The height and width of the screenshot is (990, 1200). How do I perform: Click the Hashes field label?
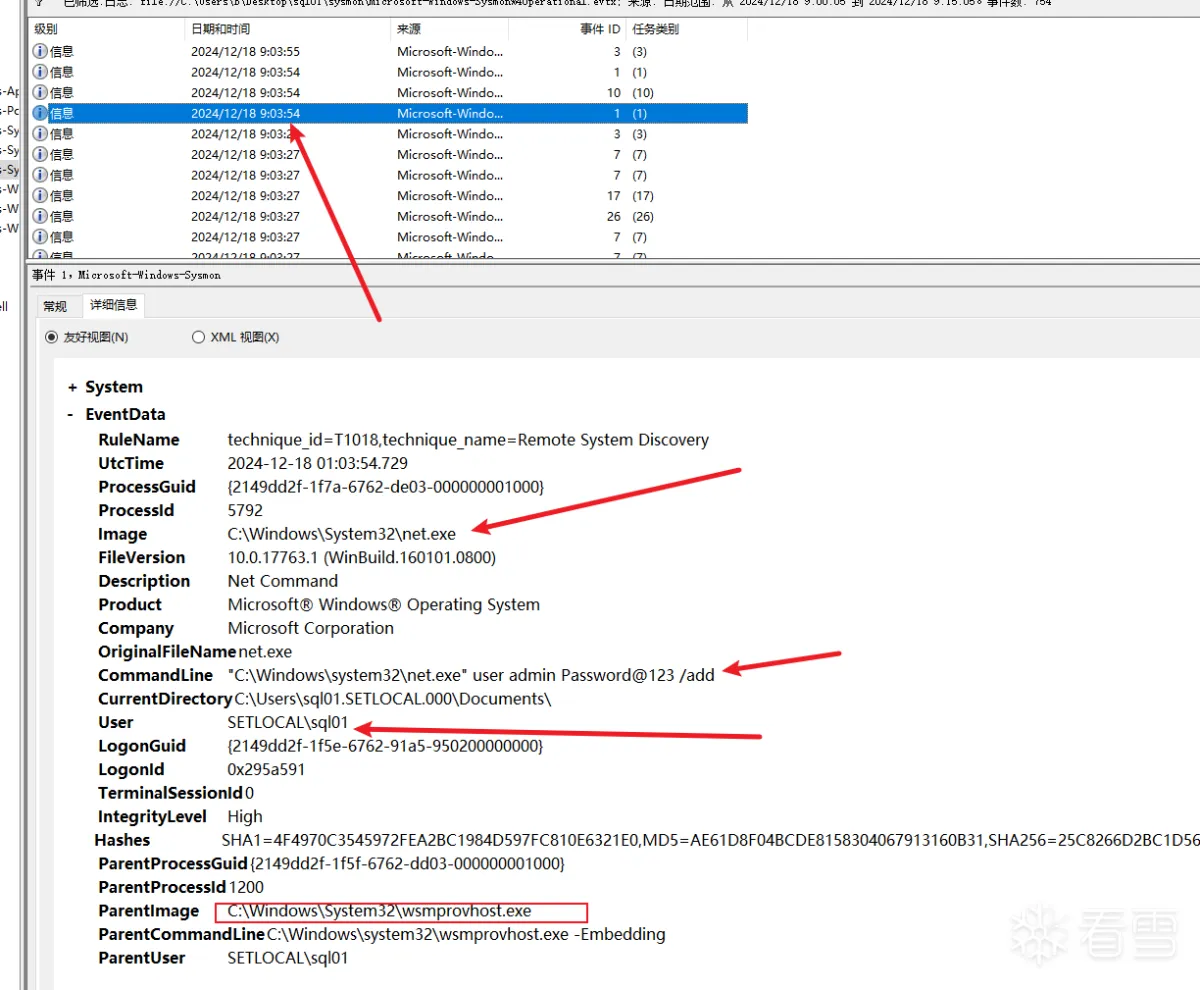122,841
